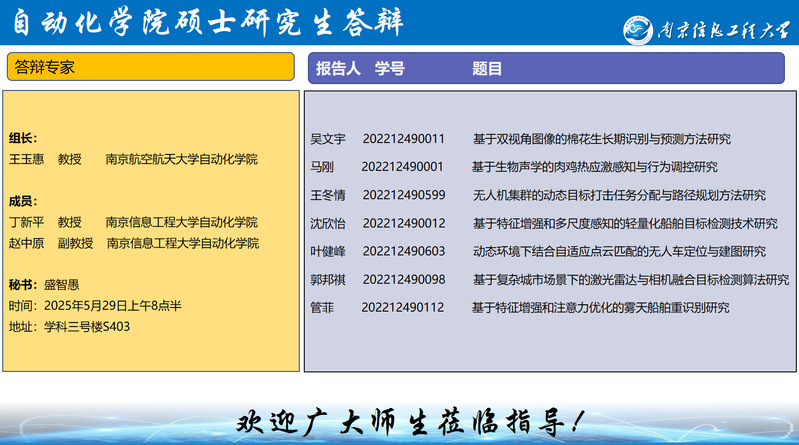
Task: Select the 组长 label
Action: coord(23,138)
